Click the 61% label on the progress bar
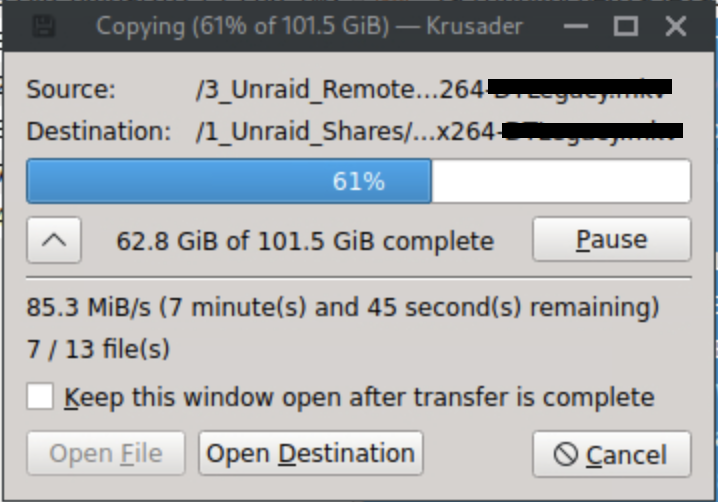 [359, 181]
